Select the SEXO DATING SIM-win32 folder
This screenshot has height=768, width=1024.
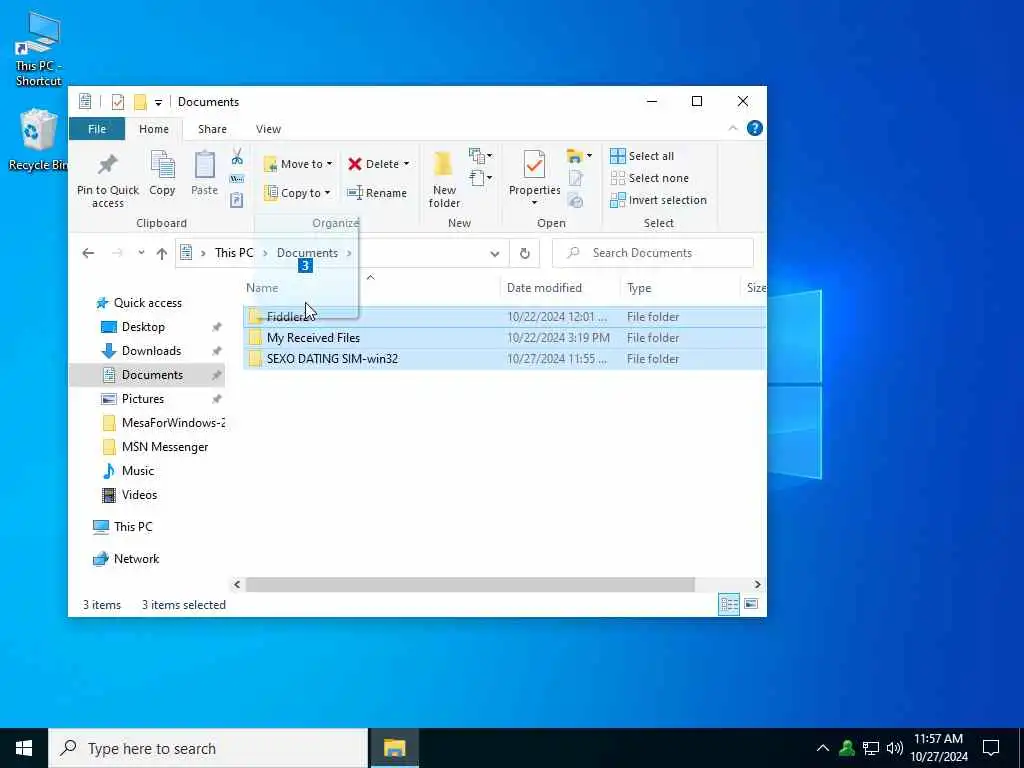504,359
